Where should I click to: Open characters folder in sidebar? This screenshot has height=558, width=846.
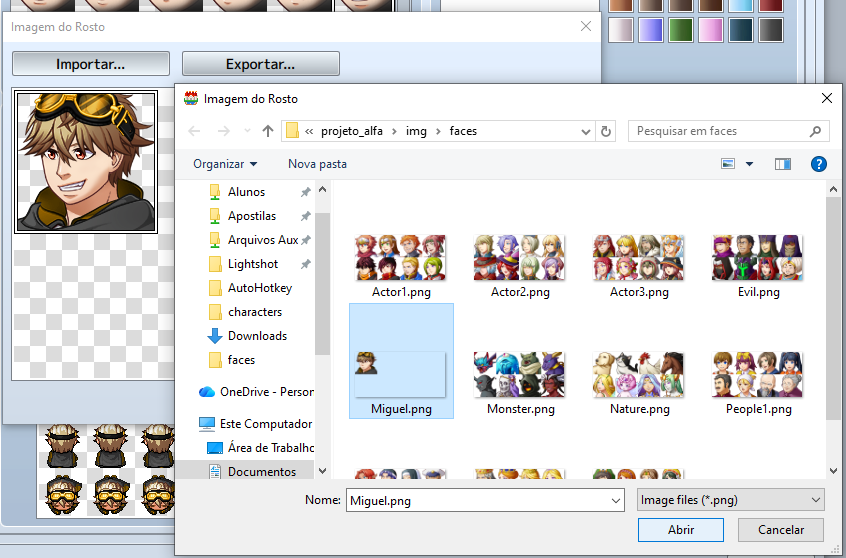255,312
